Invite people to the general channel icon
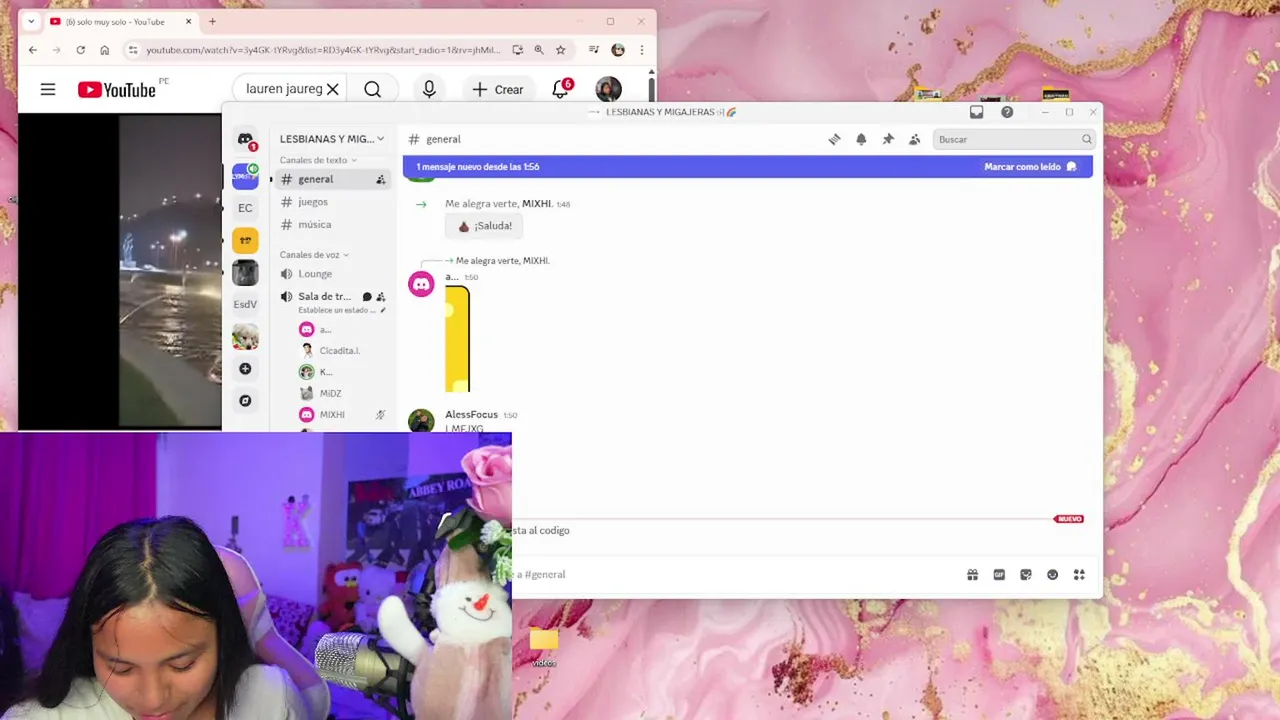The width and height of the screenshot is (1280, 720). click(x=381, y=180)
